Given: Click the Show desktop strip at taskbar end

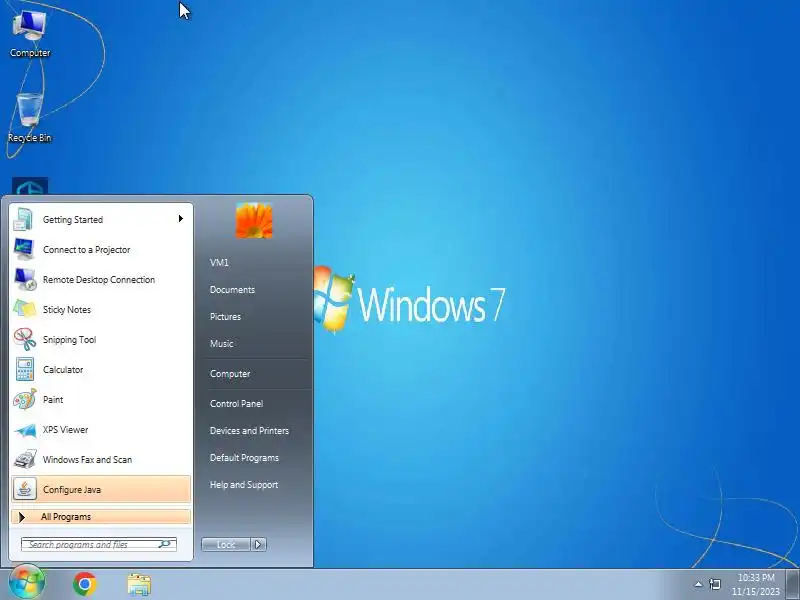Looking at the screenshot, I should click(793, 584).
